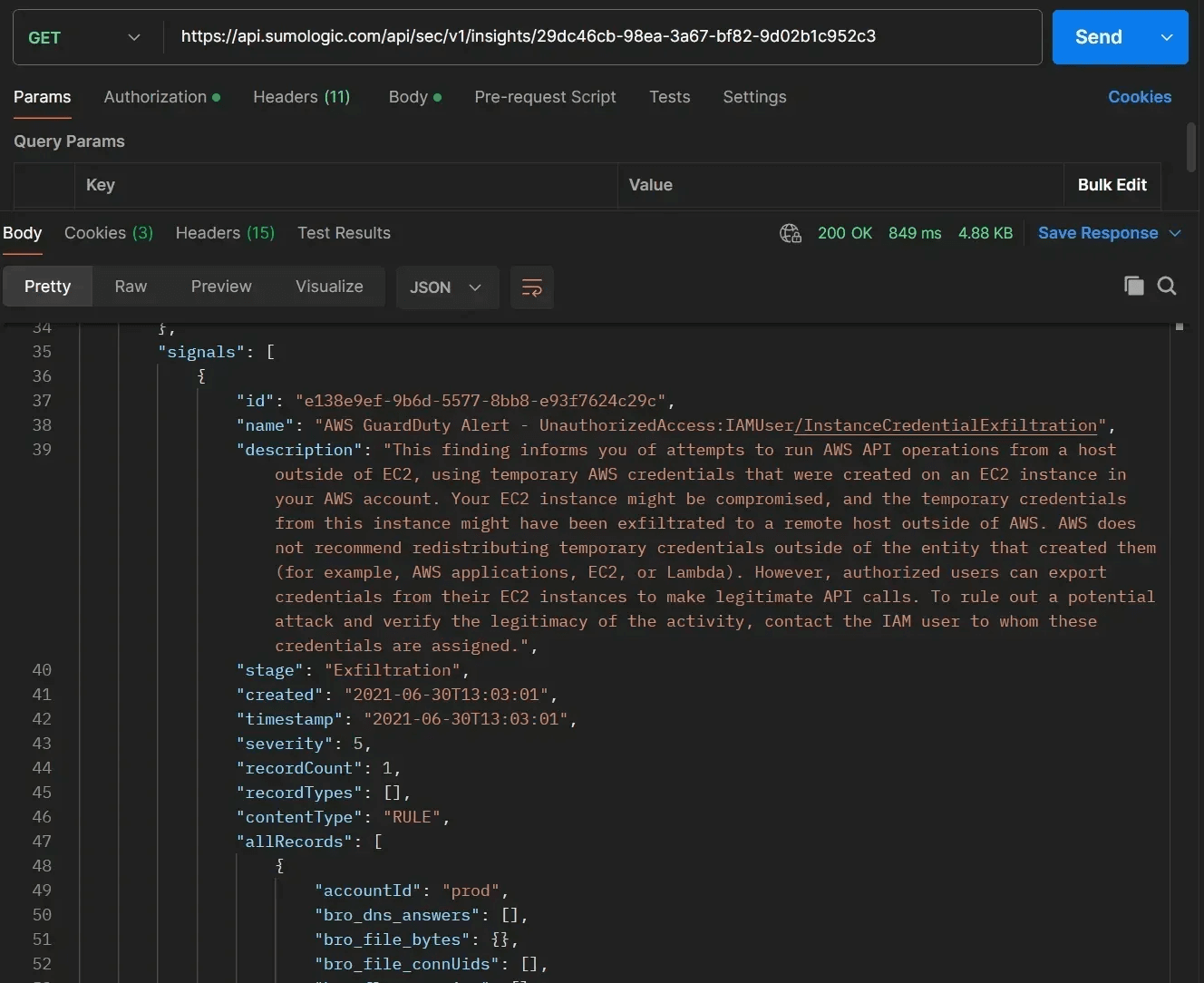Viewport: 1204px width, 983px height.
Task: Open the Cookies link
Action: [x=1139, y=97]
